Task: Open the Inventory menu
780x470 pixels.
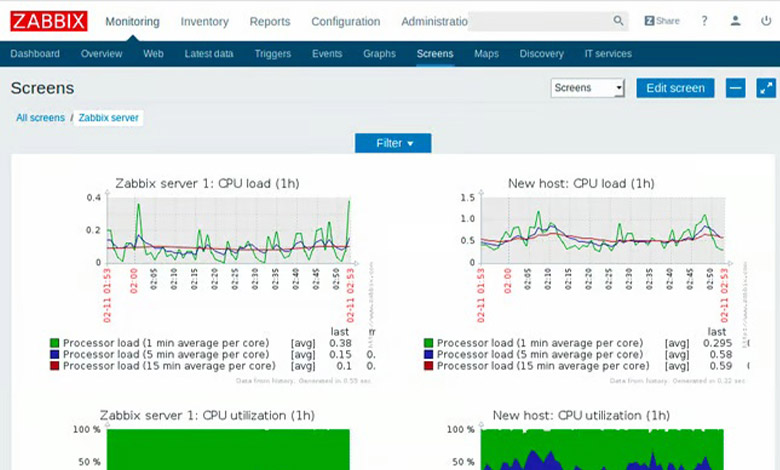Action: point(204,21)
